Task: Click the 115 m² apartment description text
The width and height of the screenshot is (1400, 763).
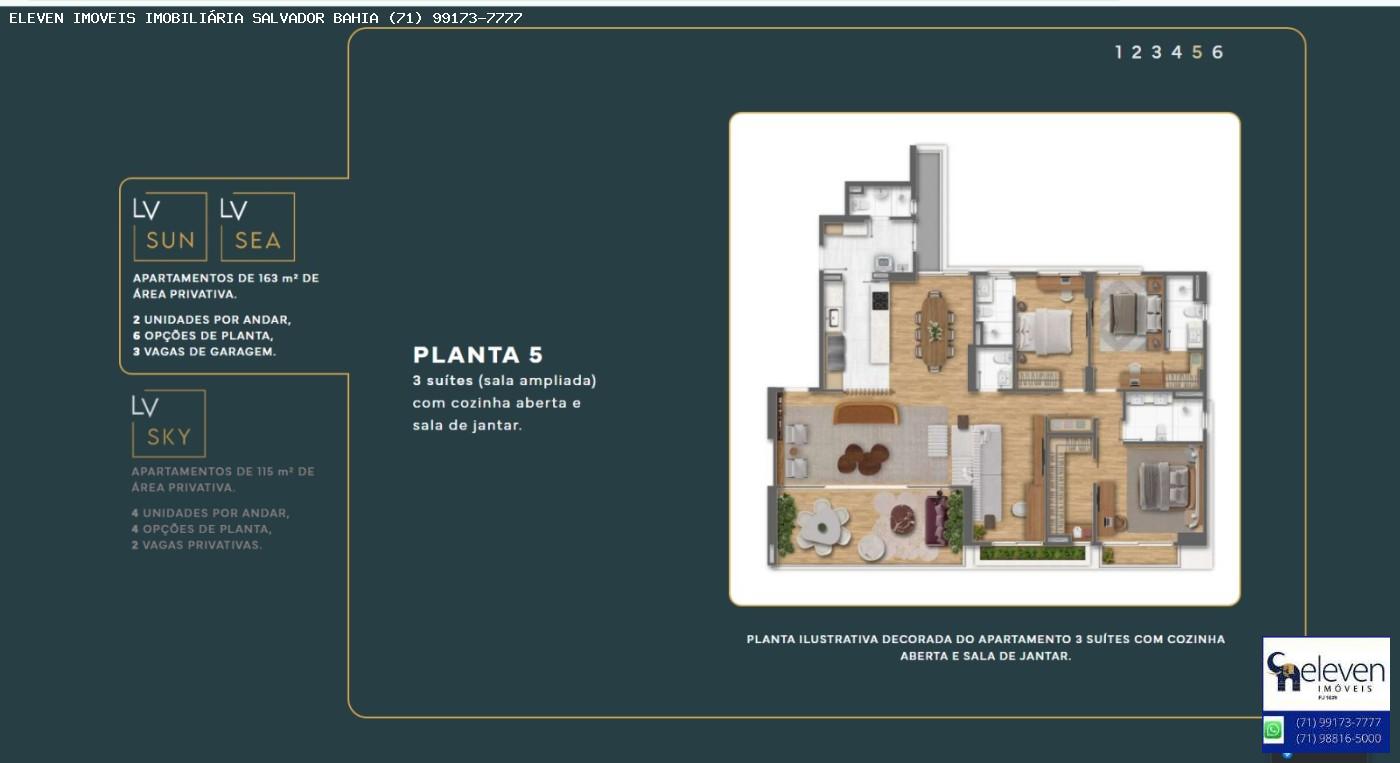Action: (x=223, y=479)
